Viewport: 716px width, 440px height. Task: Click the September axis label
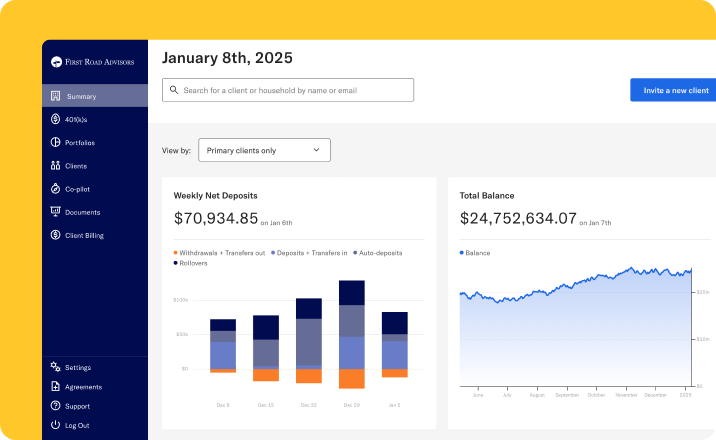(567, 395)
